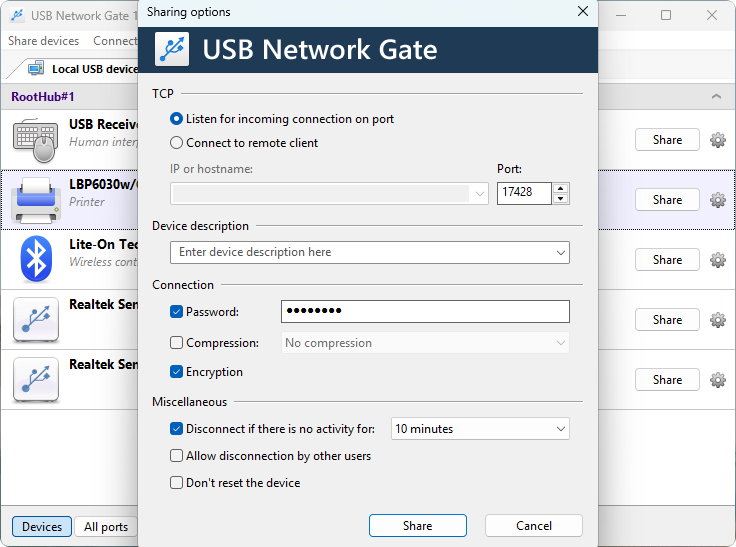Open settings gear for first Realtek row
The image size is (736, 547).
(x=717, y=320)
